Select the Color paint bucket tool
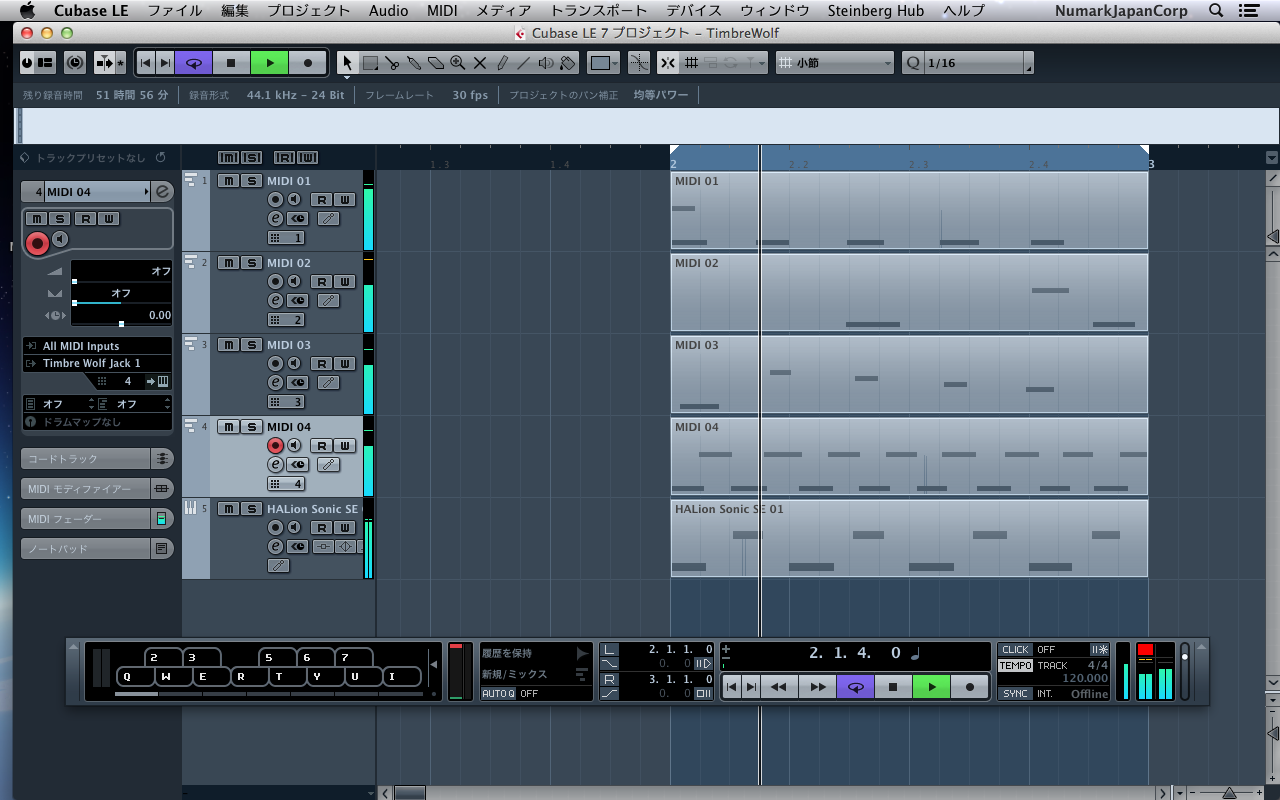 (x=567, y=63)
